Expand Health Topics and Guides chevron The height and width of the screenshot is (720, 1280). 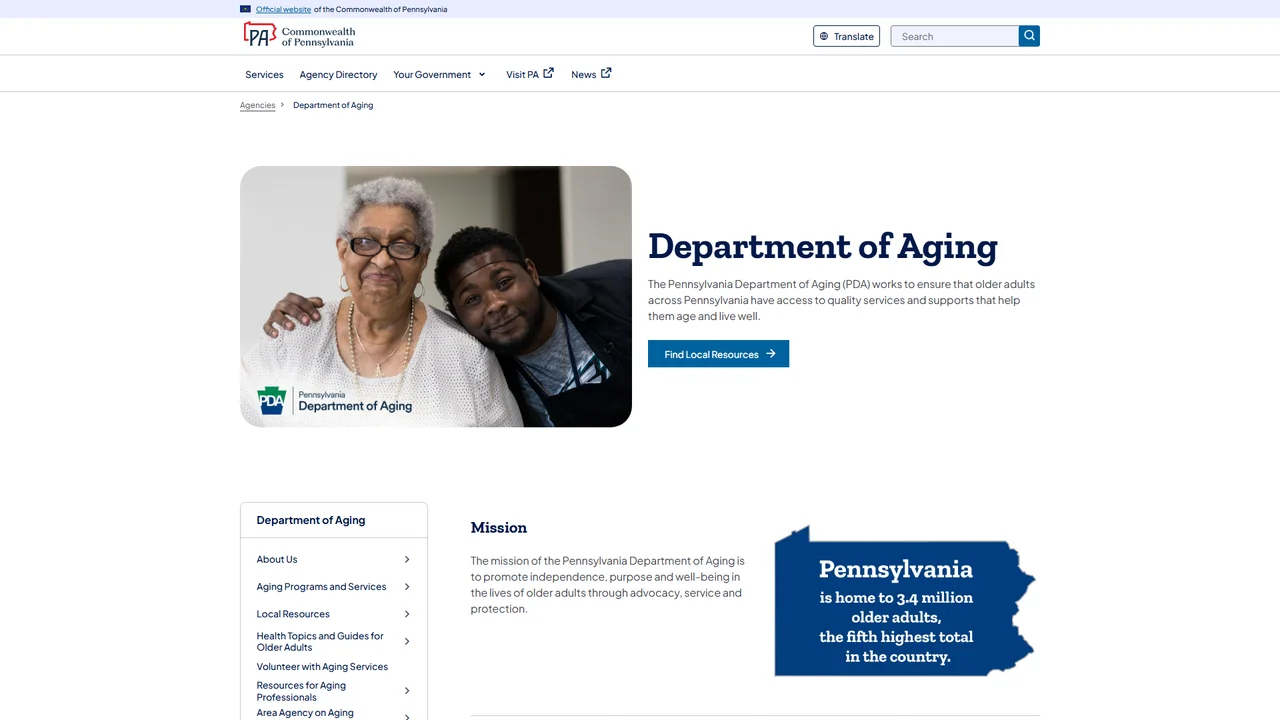point(407,641)
